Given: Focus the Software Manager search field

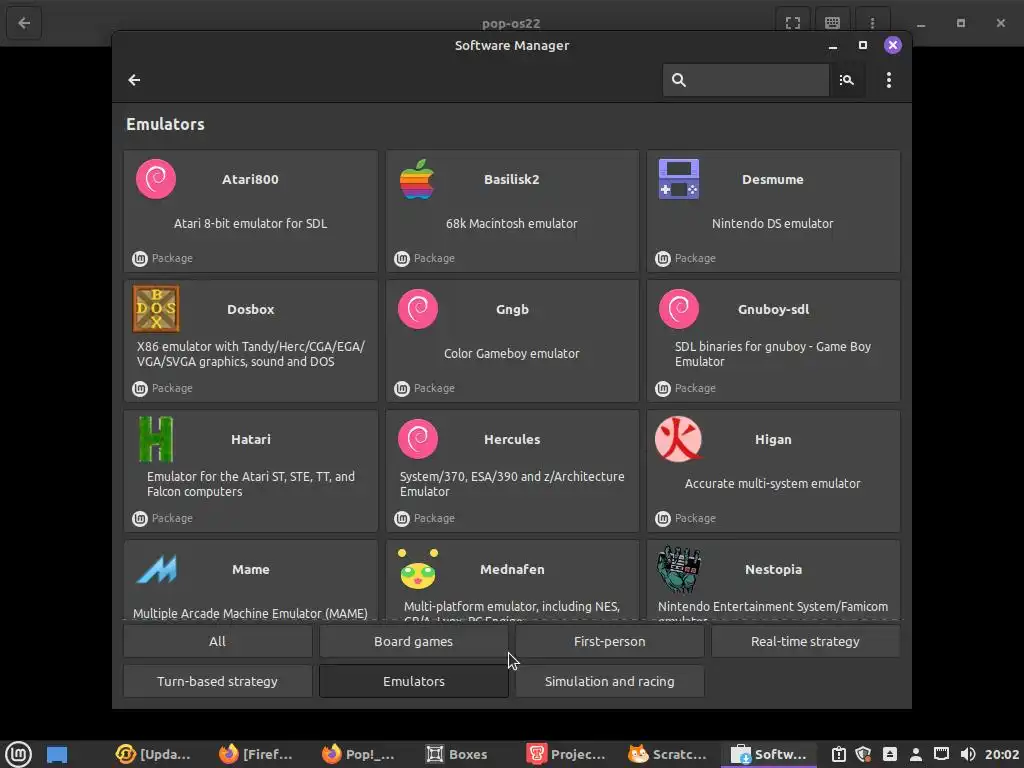Looking at the screenshot, I should (746, 80).
